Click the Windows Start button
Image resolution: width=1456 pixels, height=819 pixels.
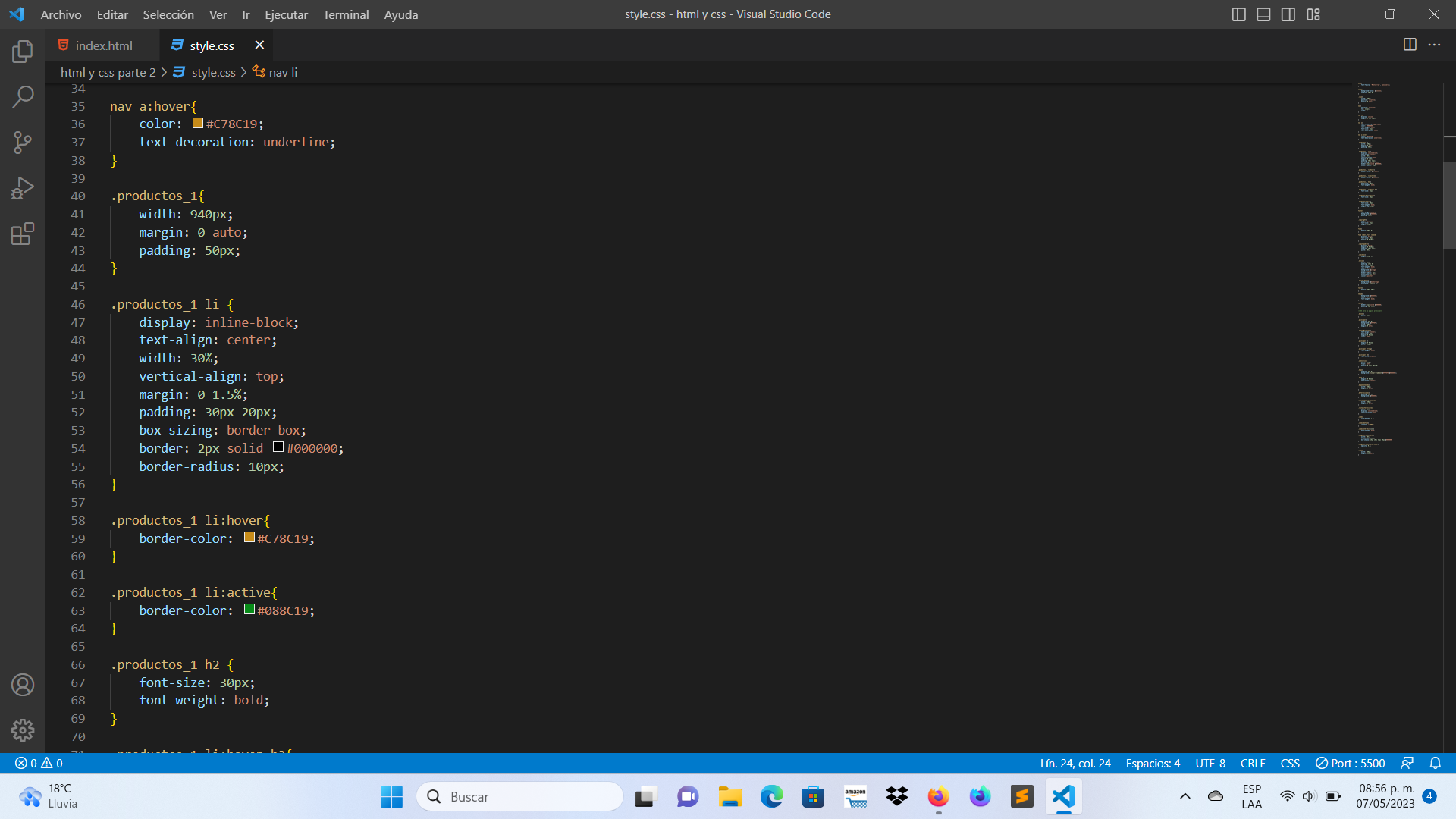tap(392, 797)
